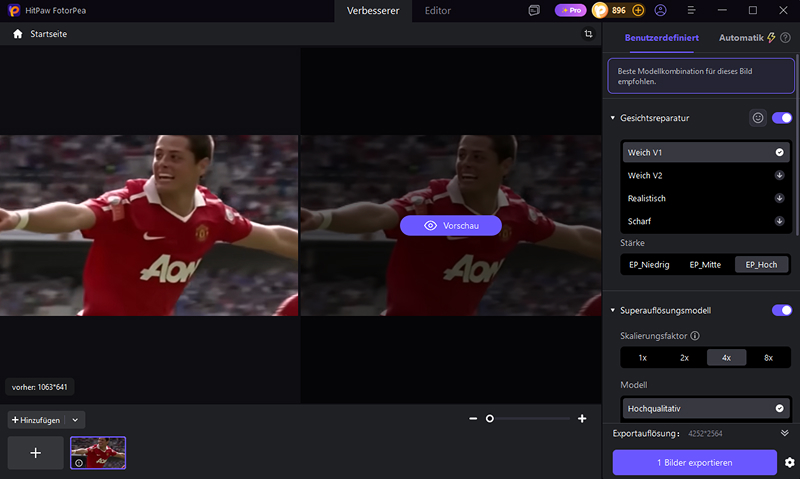Viewport: 800px width, 479px height.
Task: Click the original image preview
Action: [149, 225]
